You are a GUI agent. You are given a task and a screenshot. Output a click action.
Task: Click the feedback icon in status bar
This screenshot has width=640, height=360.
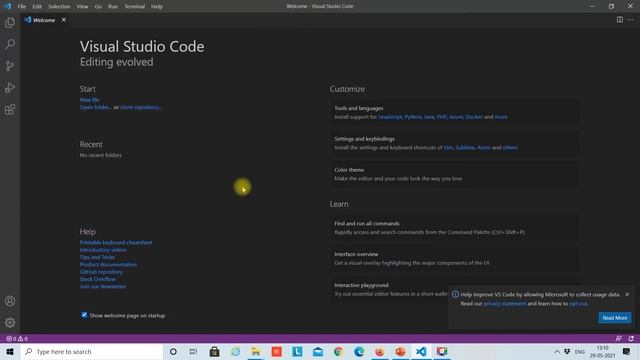(618, 339)
